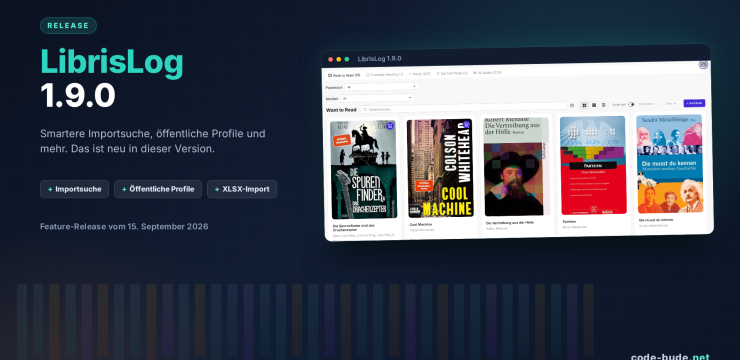The width and height of the screenshot is (740, 360).
Task: Open the Spurenfinder book cover
Action: pos(363,170)
